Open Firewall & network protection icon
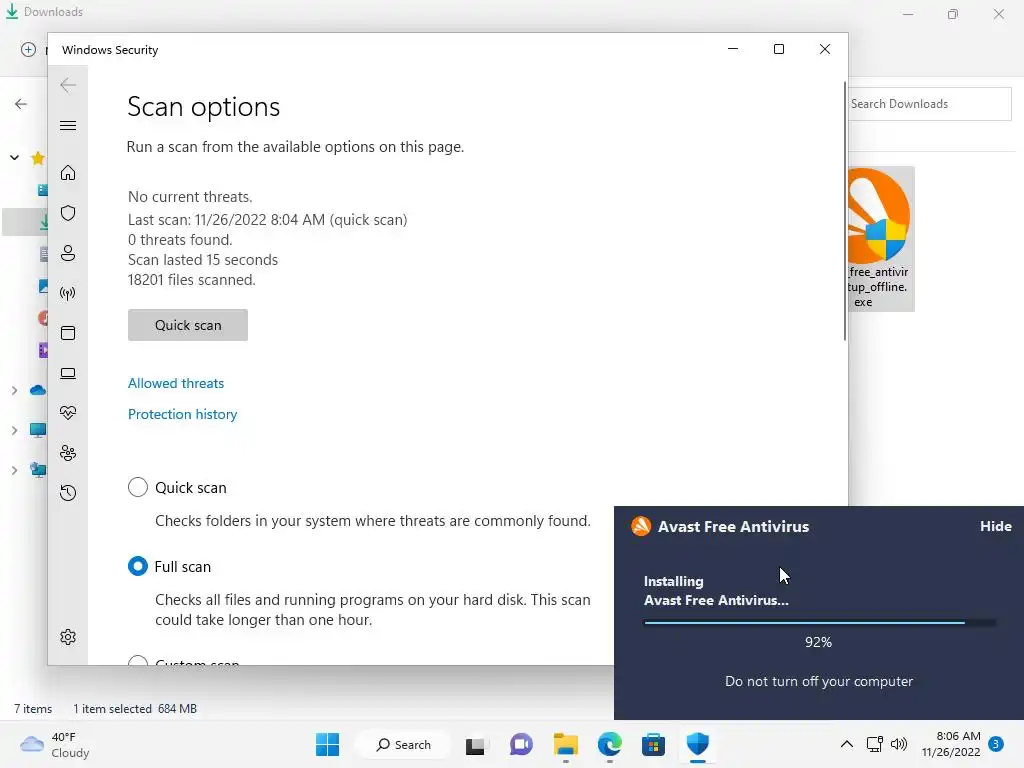This screenshot has height=768, width=1024. (68, 293)
